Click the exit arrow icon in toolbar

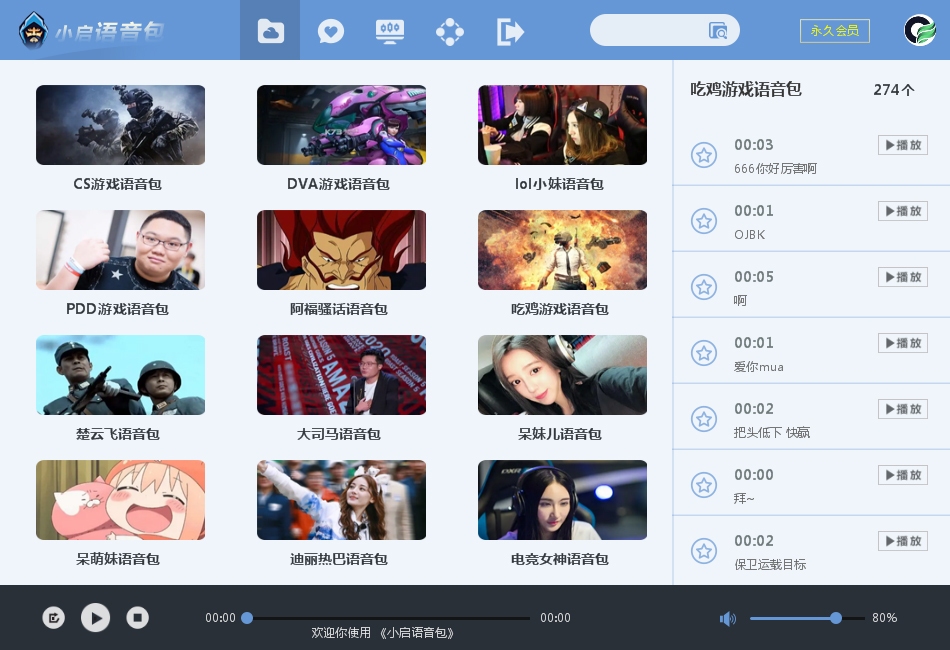(510, 30)
